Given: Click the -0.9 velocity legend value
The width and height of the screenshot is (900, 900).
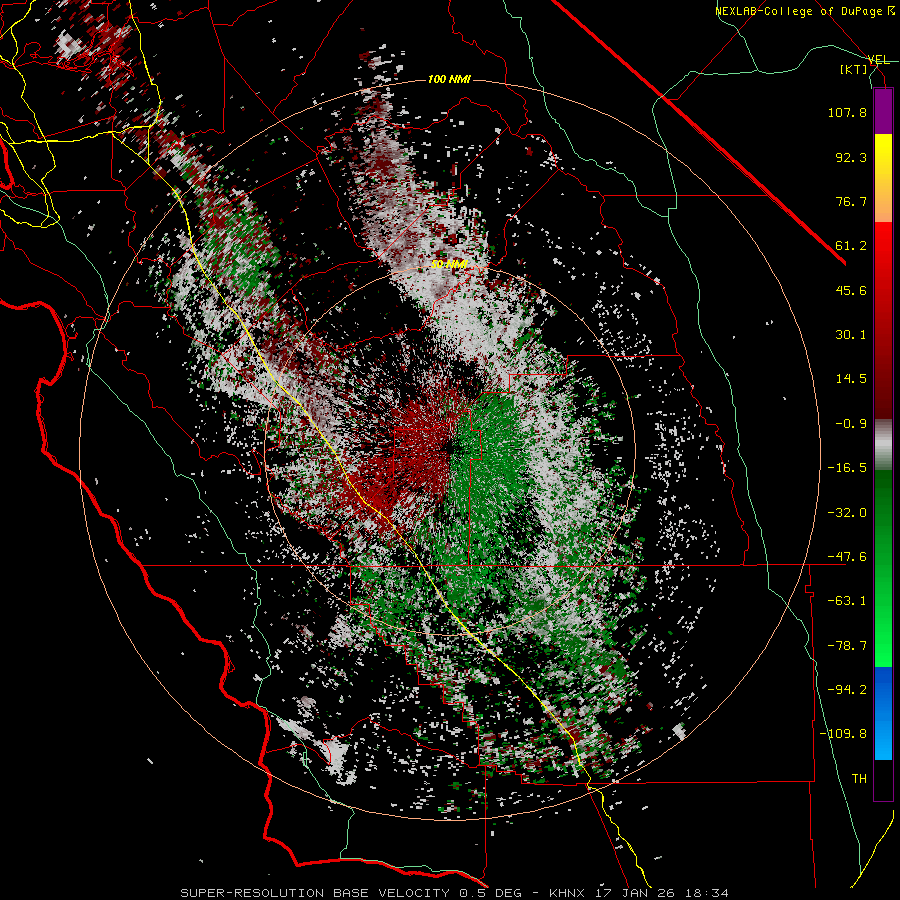Looking at the screenshot, I should [x=851, y=424].
